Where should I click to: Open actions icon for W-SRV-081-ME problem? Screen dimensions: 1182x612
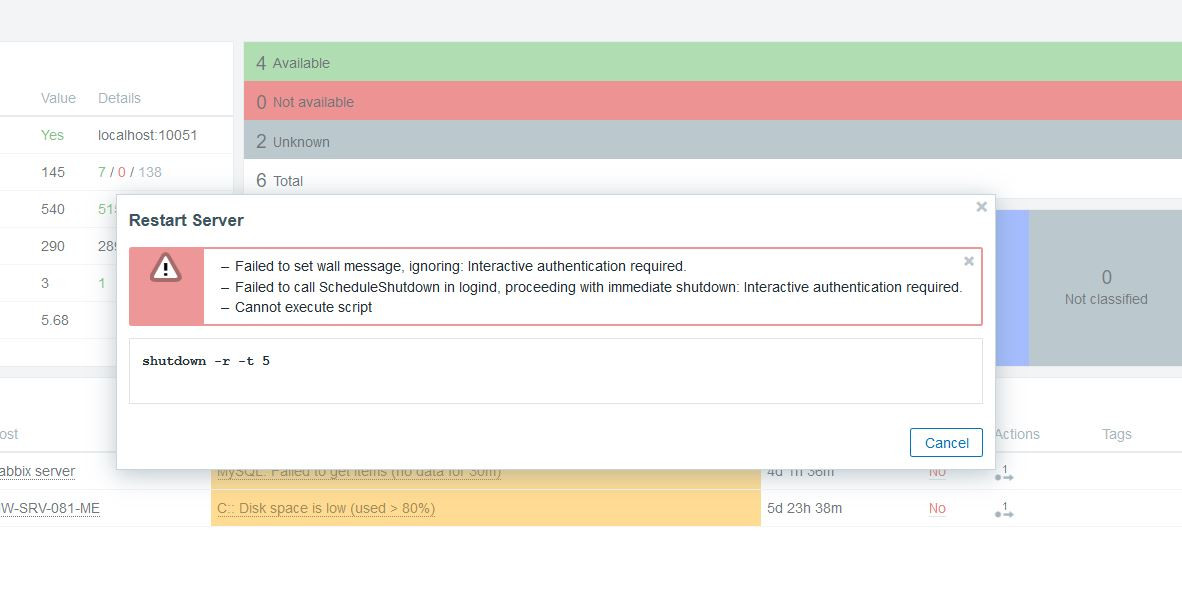coord(1004,510)
